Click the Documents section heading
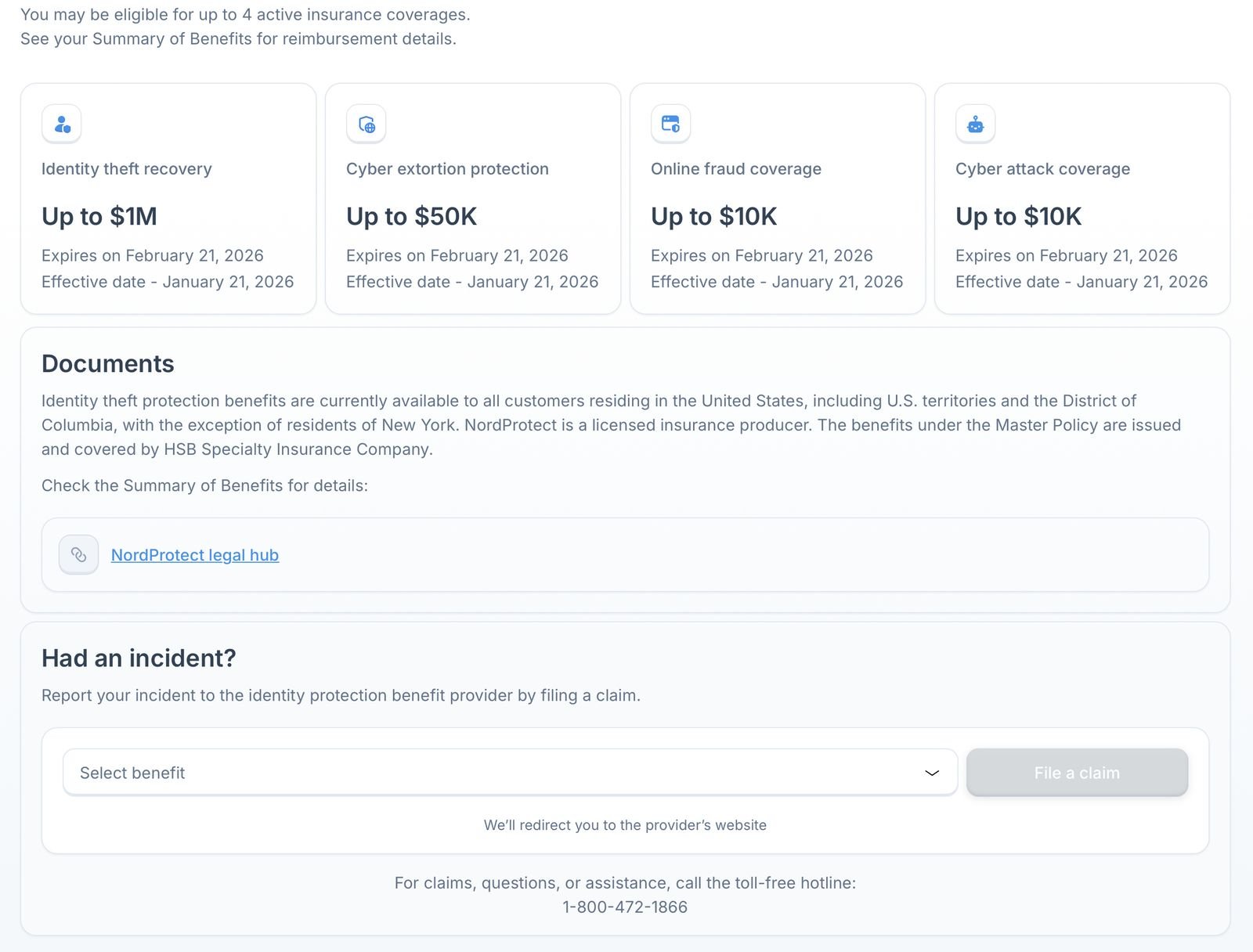The image size is (1253, 952). point(108,363)
